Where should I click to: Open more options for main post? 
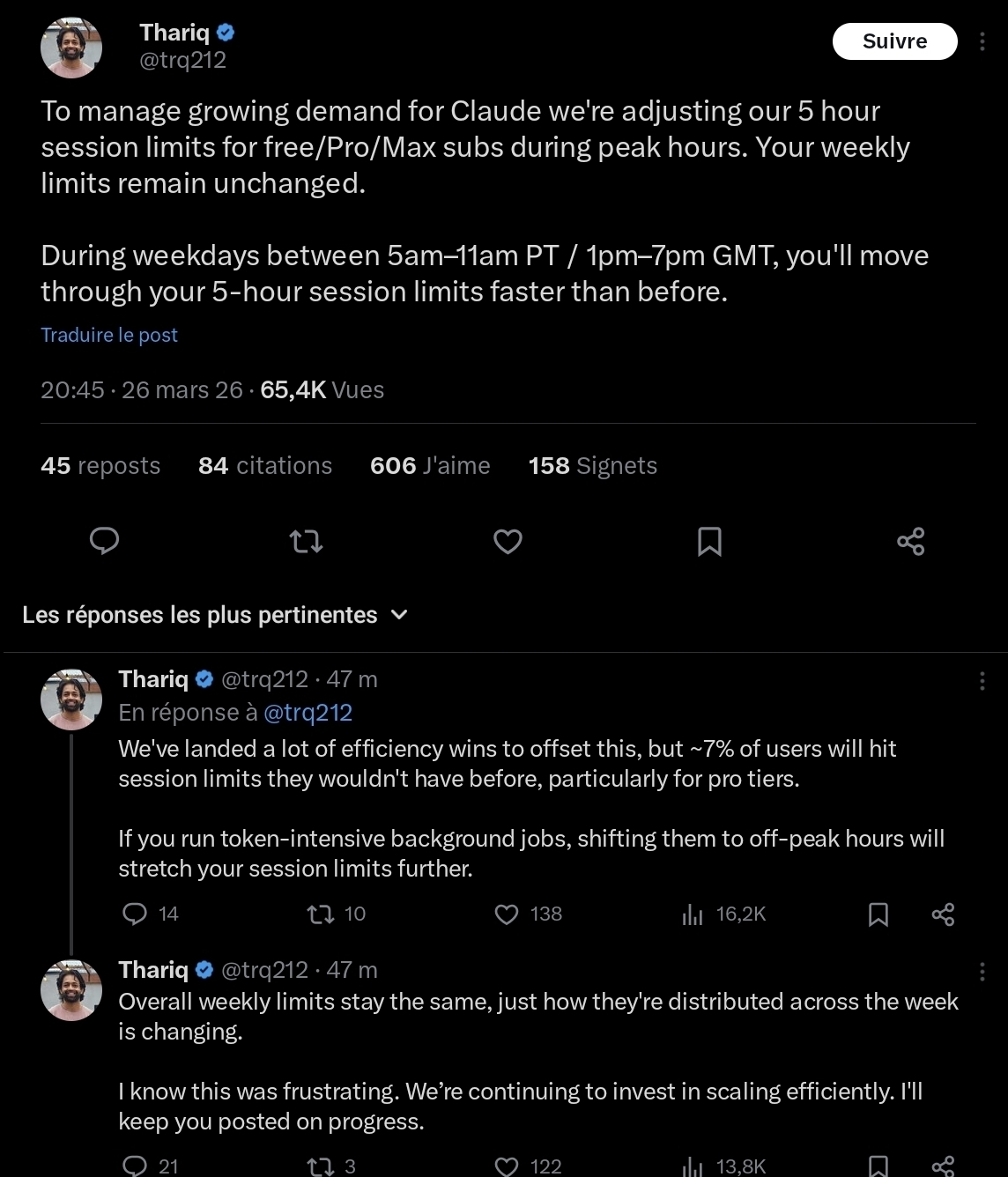tap(982, 41)
